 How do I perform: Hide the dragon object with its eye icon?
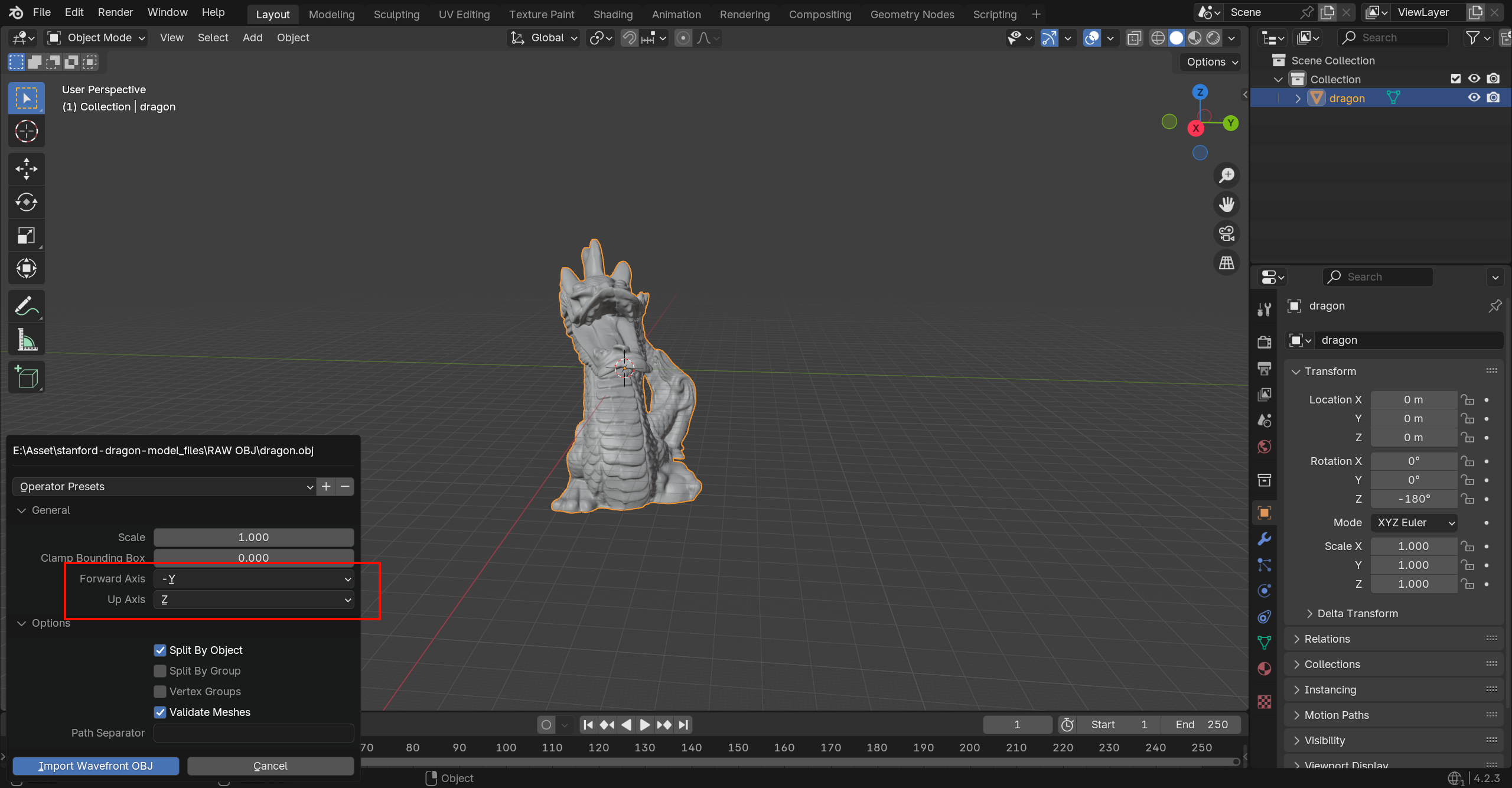pos(1474,97)
